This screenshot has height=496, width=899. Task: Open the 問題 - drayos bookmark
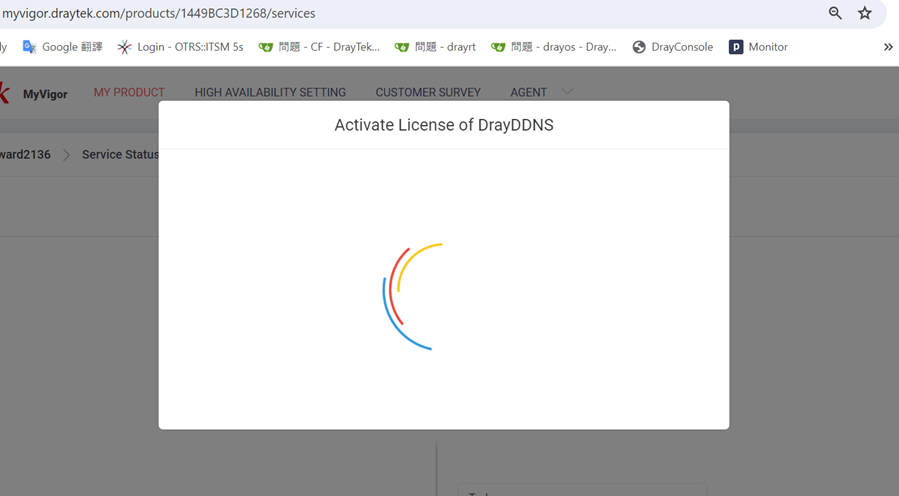[x=554, y=47]
